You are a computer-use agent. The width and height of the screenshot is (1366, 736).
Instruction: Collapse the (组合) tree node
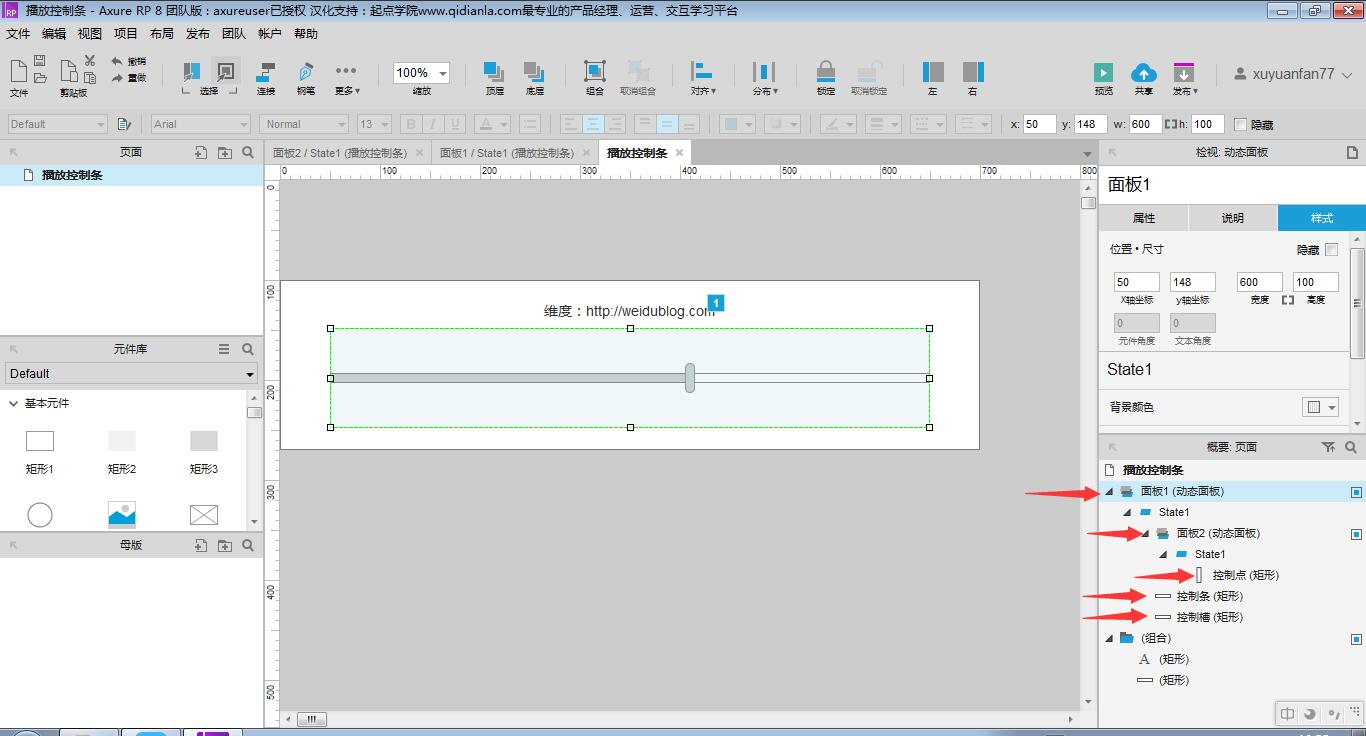click(1109, 639)
